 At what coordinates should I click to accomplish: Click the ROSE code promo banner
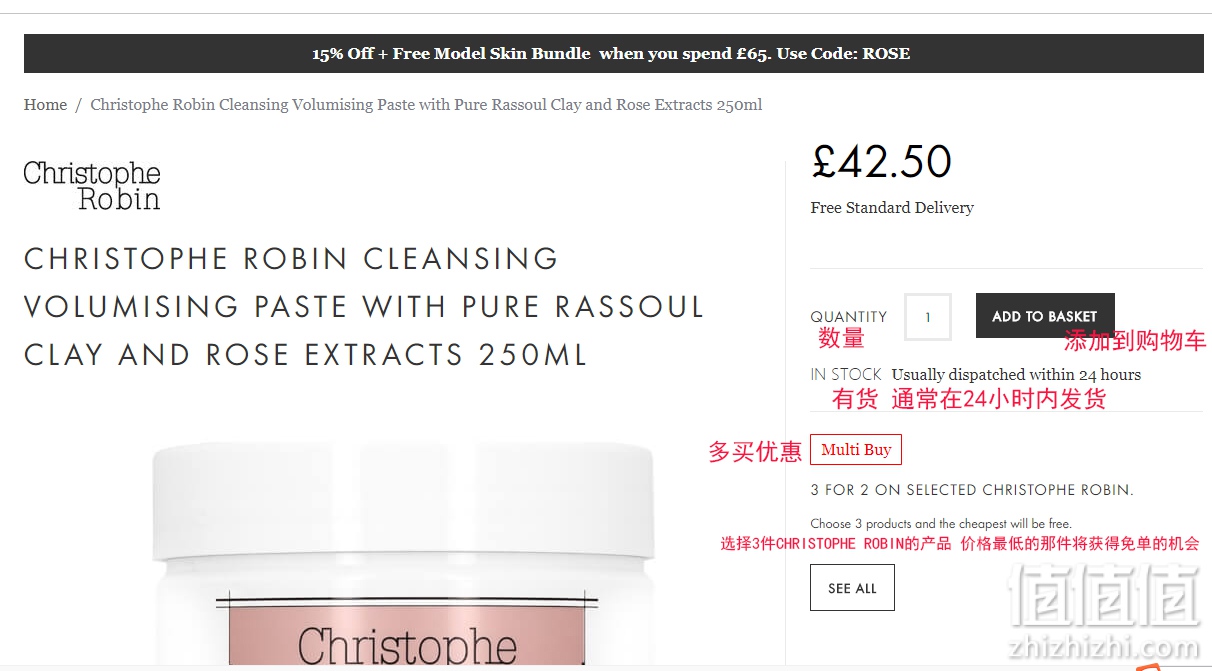[614, 54]
